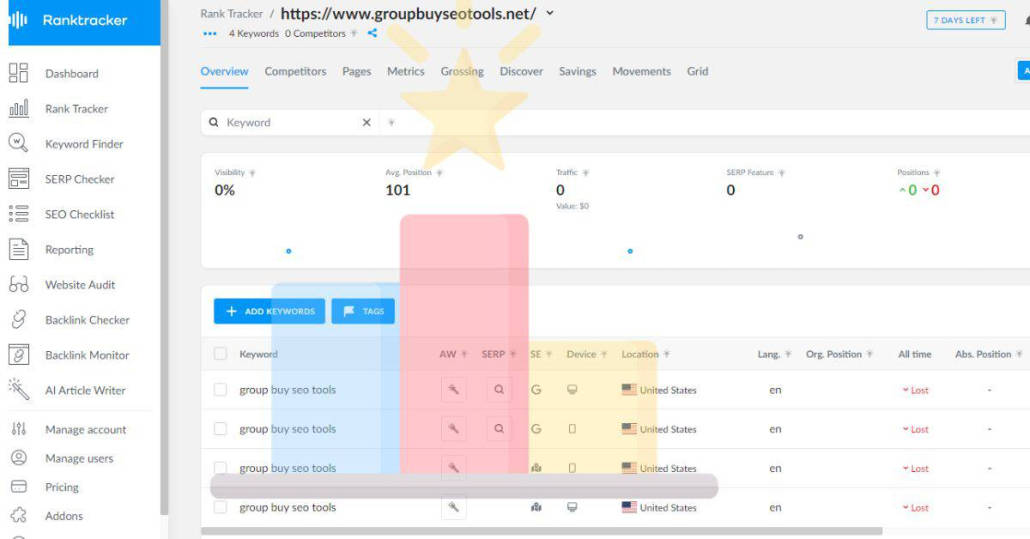Click the TAGS button
1030x539 pixels.
[x=363, y=311]
